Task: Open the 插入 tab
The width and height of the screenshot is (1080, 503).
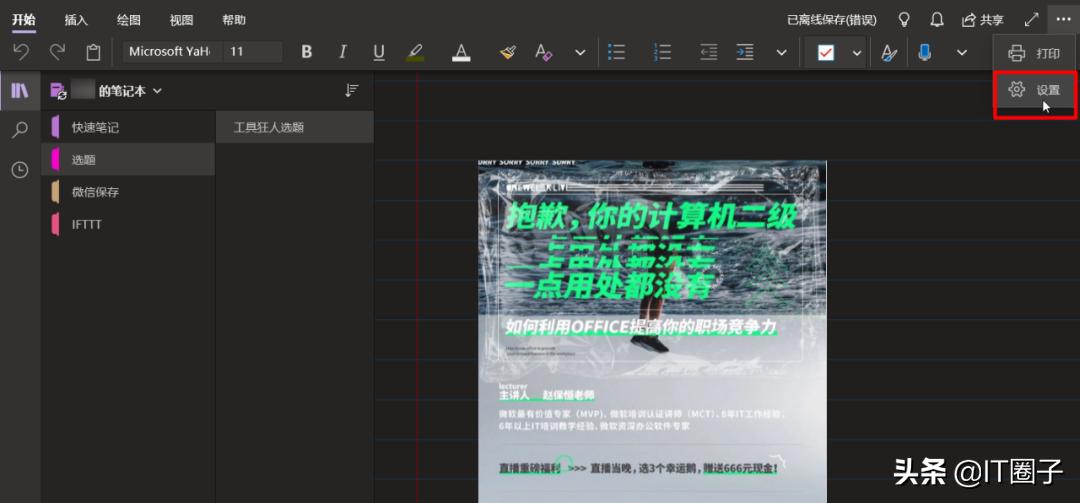Action: pyautogui.click(x=76, y=20)
